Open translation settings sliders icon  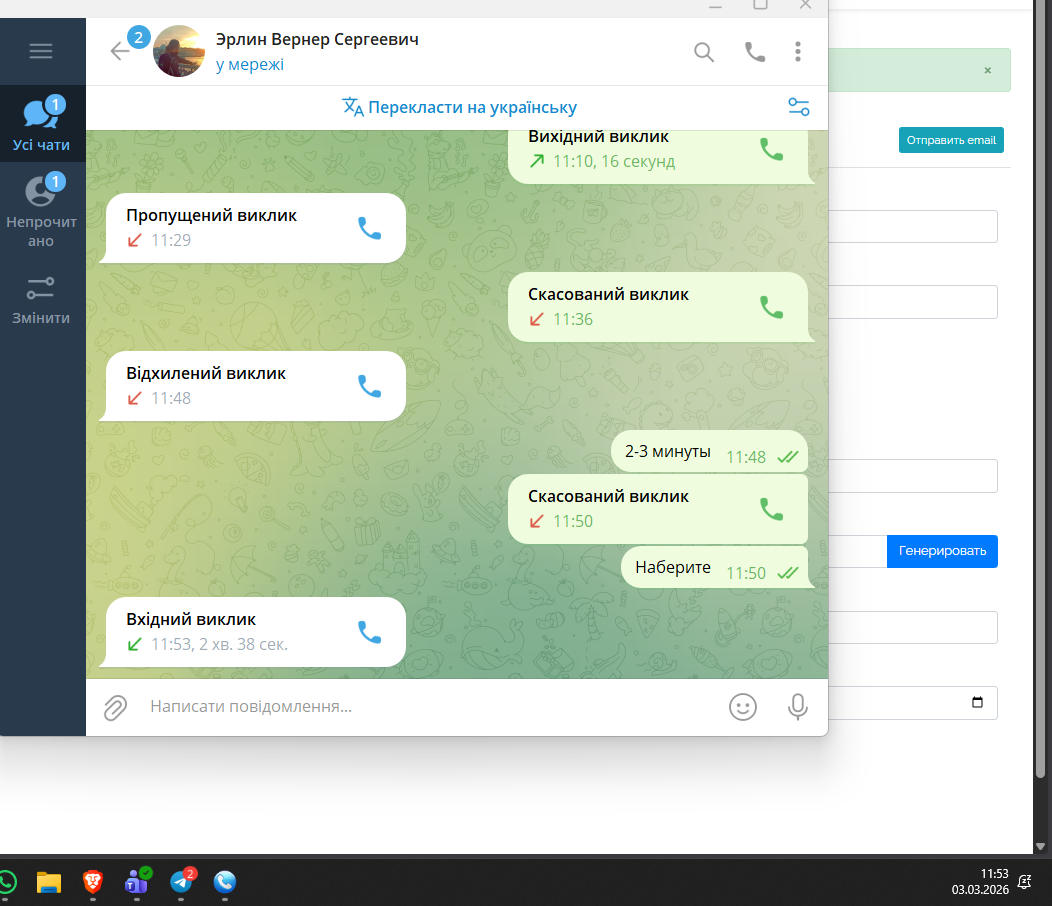tap(798, 107)
